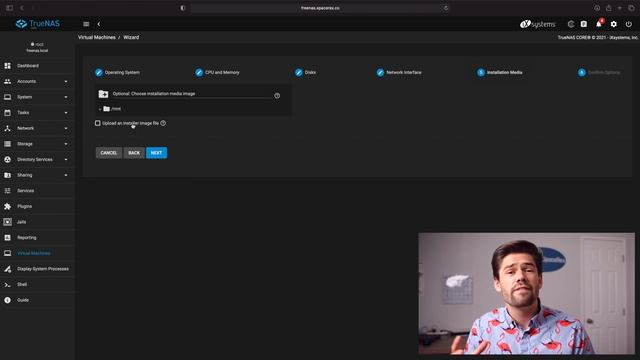Click folder icon to choose installation media
Viewport: 640px width, 360px height.
[x=103, y=94]
